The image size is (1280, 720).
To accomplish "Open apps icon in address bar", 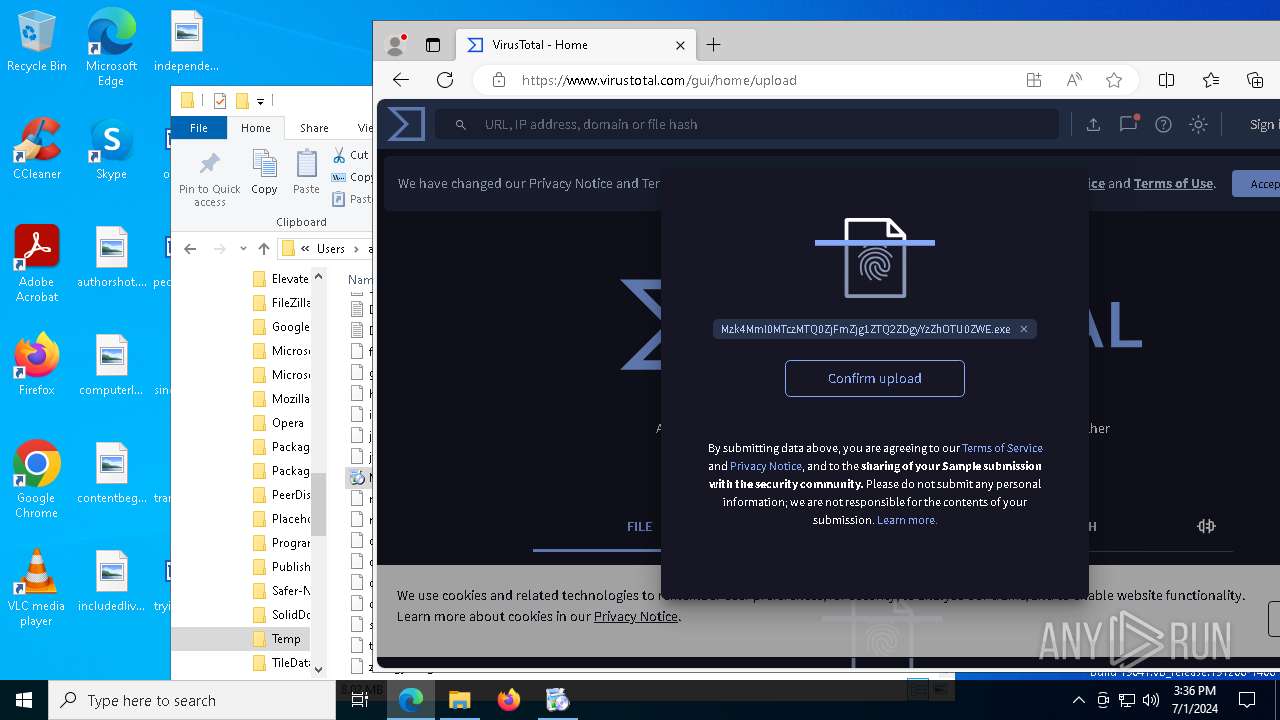I will (x=1034, y=80).
